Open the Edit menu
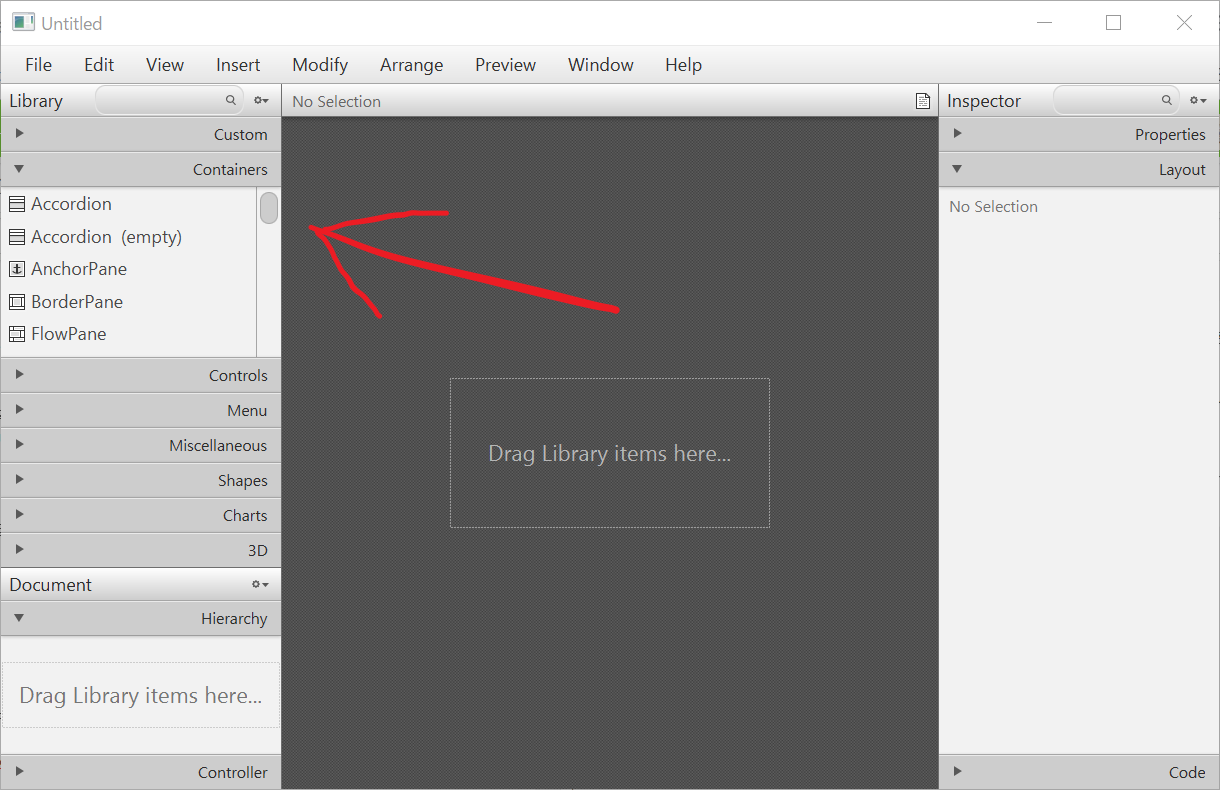The width and height of the screenshot is (1220, 790). pos(99,65)
